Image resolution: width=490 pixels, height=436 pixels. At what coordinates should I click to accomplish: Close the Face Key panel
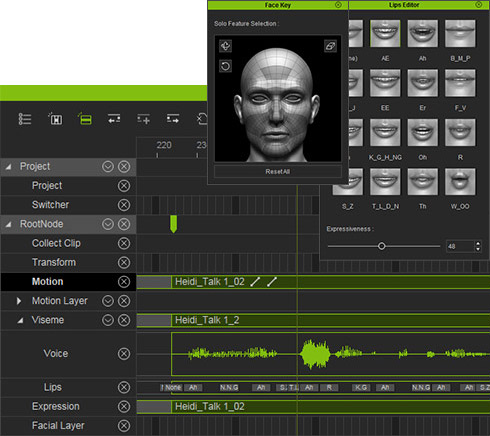[338, 5]
